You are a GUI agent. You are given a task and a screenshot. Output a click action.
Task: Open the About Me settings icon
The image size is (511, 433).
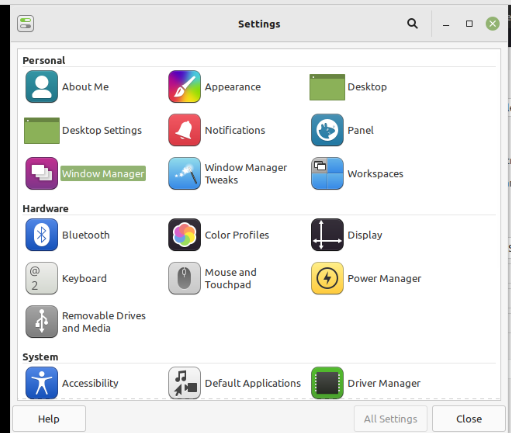coord(42,87)
